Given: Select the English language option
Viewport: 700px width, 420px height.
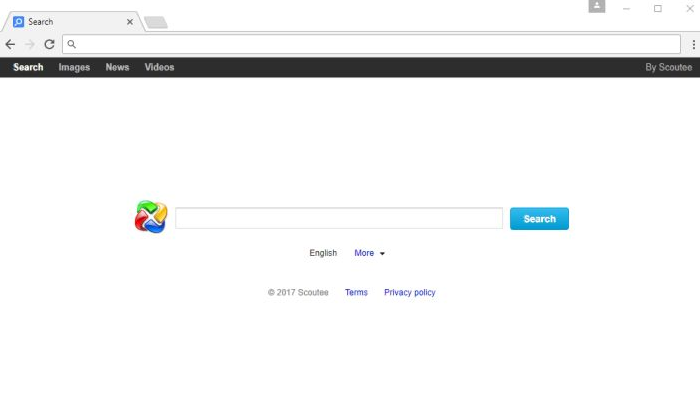Looking at the screenshot, I should (323, 253).
